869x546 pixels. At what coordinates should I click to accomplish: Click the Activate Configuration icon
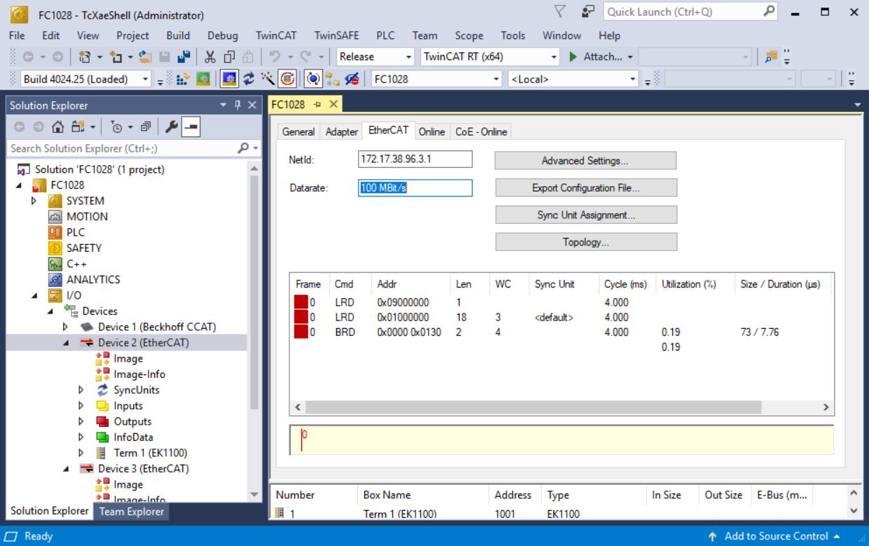coord(183,79)
